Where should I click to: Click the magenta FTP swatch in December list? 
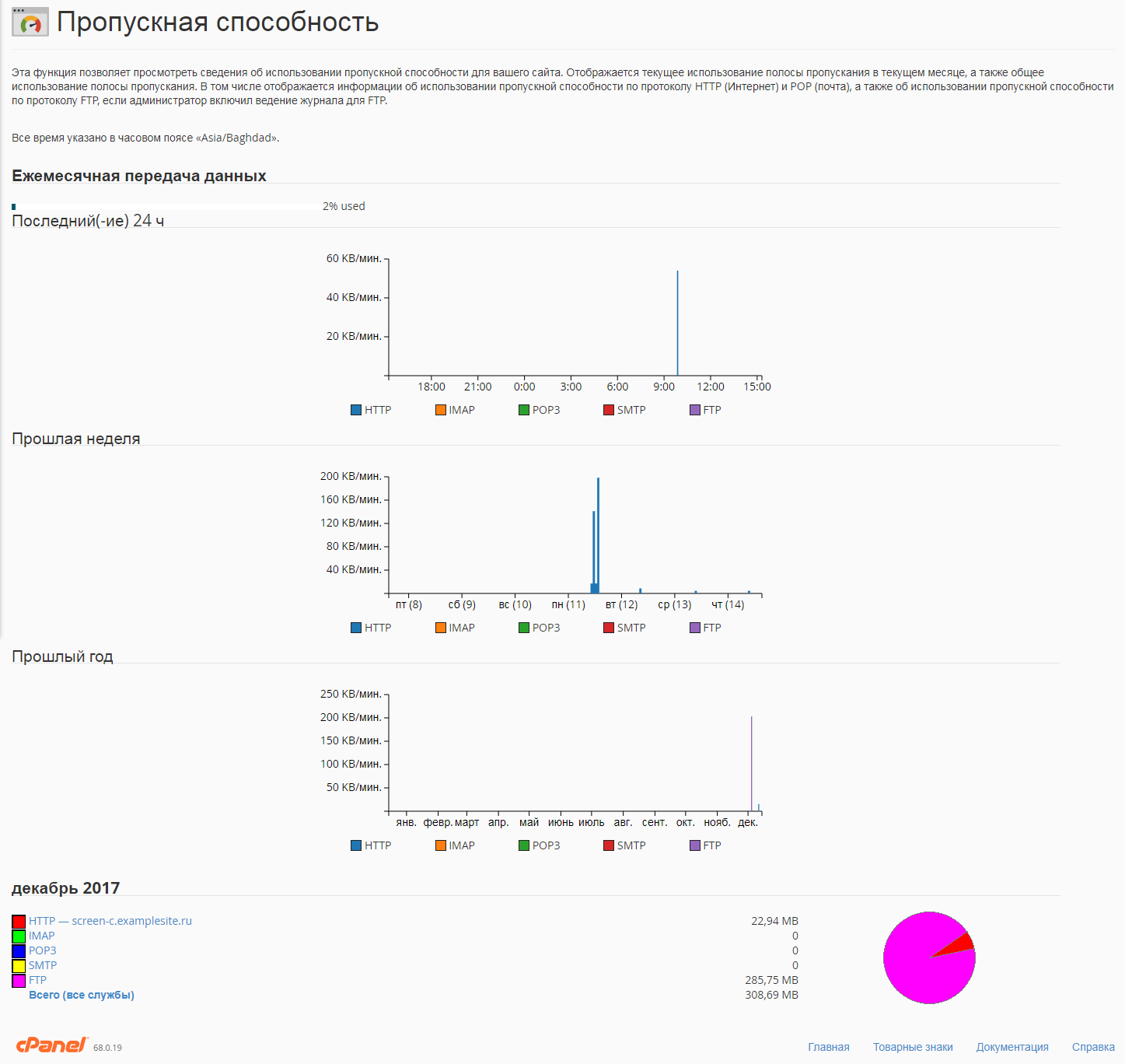[x=19, y=981]
